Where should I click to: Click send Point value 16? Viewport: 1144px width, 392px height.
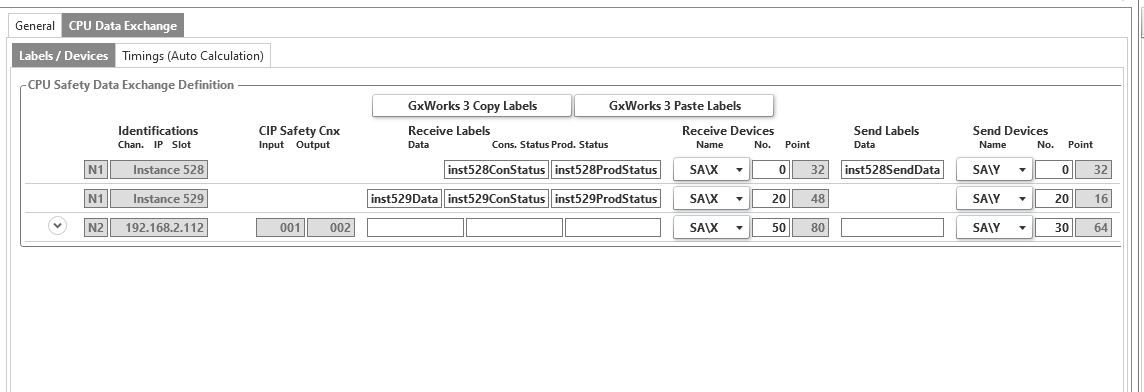1093,199
